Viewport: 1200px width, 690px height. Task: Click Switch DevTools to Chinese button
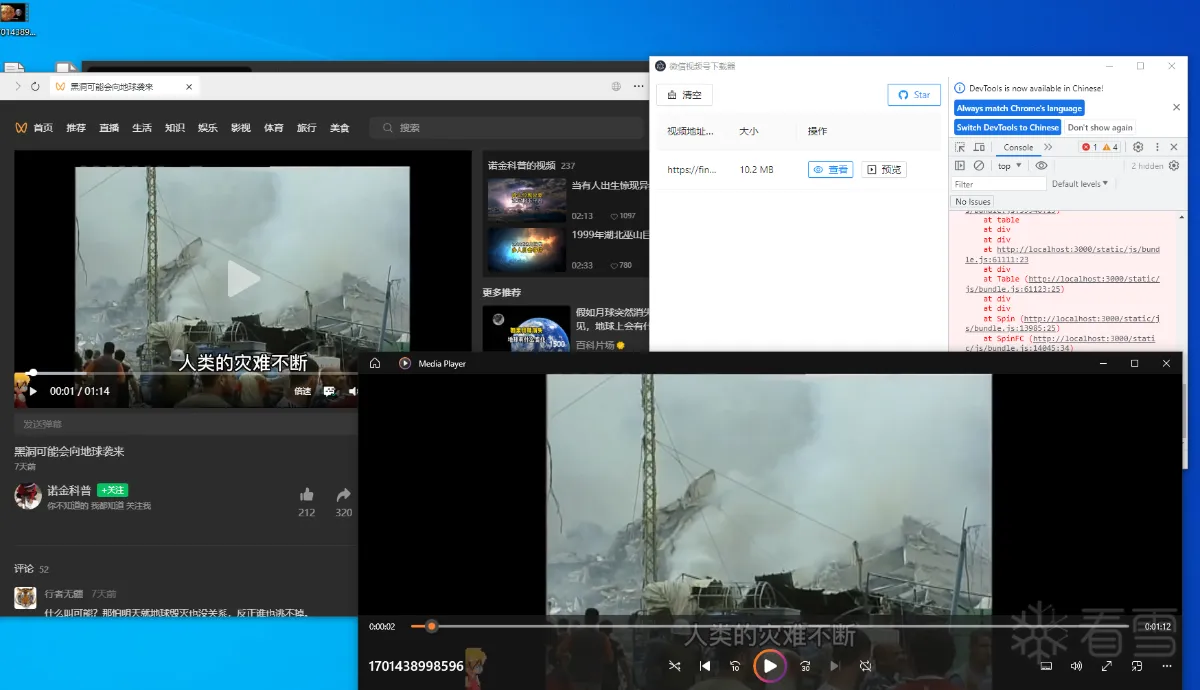(1007, 127)
